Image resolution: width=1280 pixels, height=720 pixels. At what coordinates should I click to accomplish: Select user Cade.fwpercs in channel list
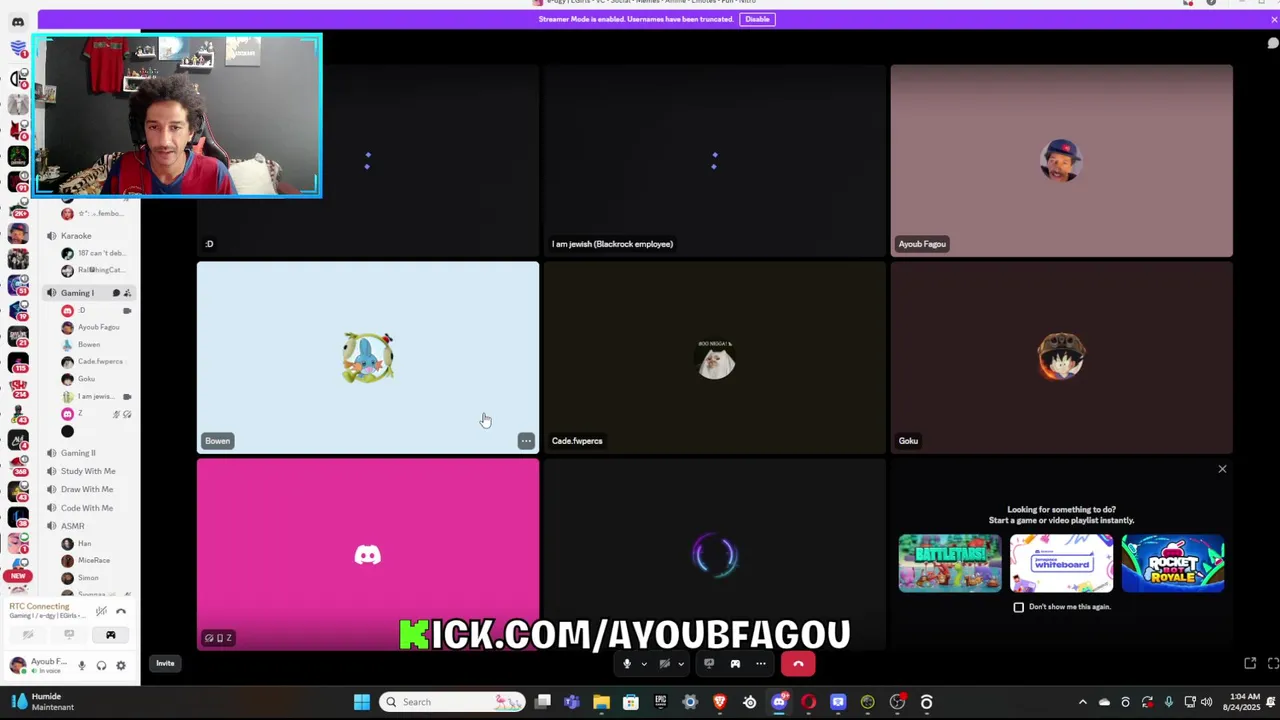100,362
